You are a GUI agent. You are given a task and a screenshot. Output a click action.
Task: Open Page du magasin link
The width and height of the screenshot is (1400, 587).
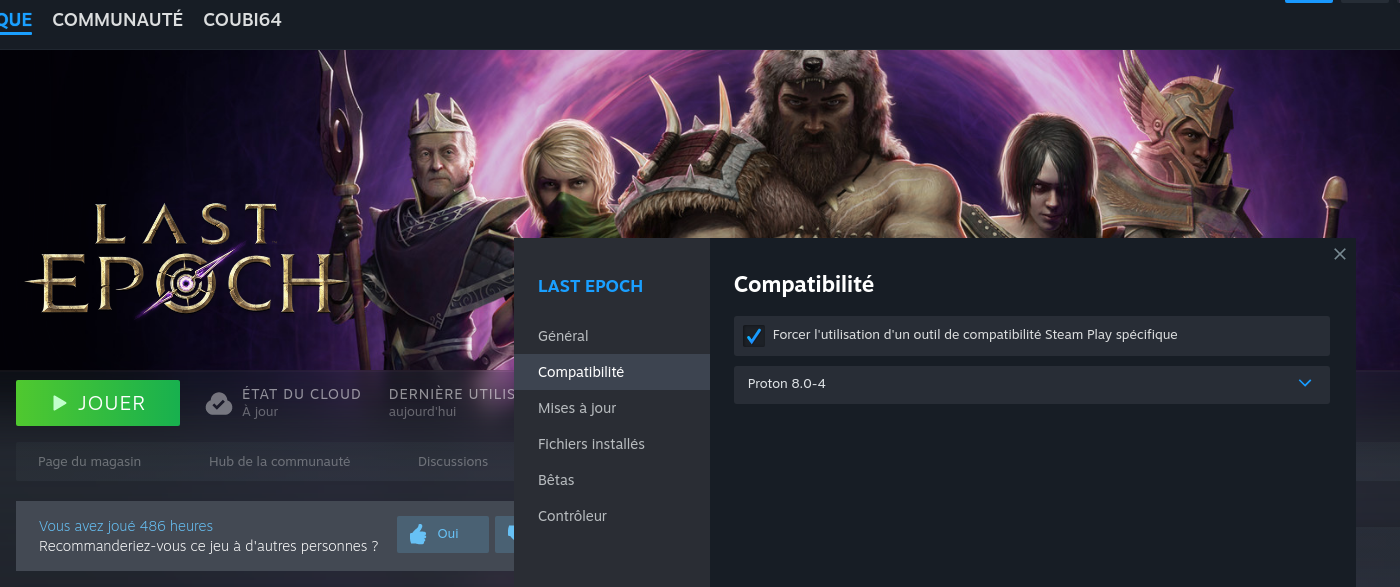[x=89, y=461]
